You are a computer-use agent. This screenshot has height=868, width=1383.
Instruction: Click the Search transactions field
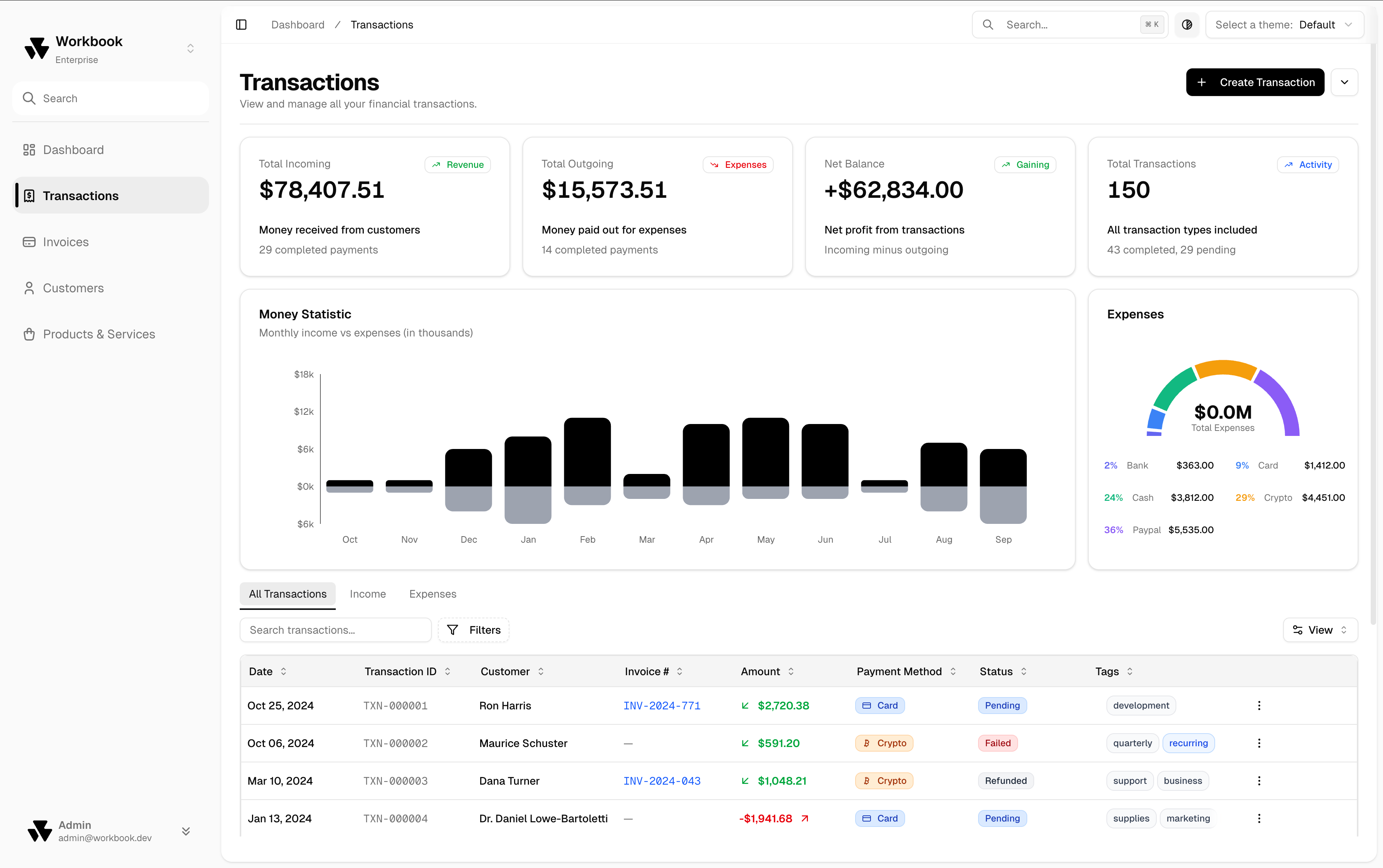point(335,630)
